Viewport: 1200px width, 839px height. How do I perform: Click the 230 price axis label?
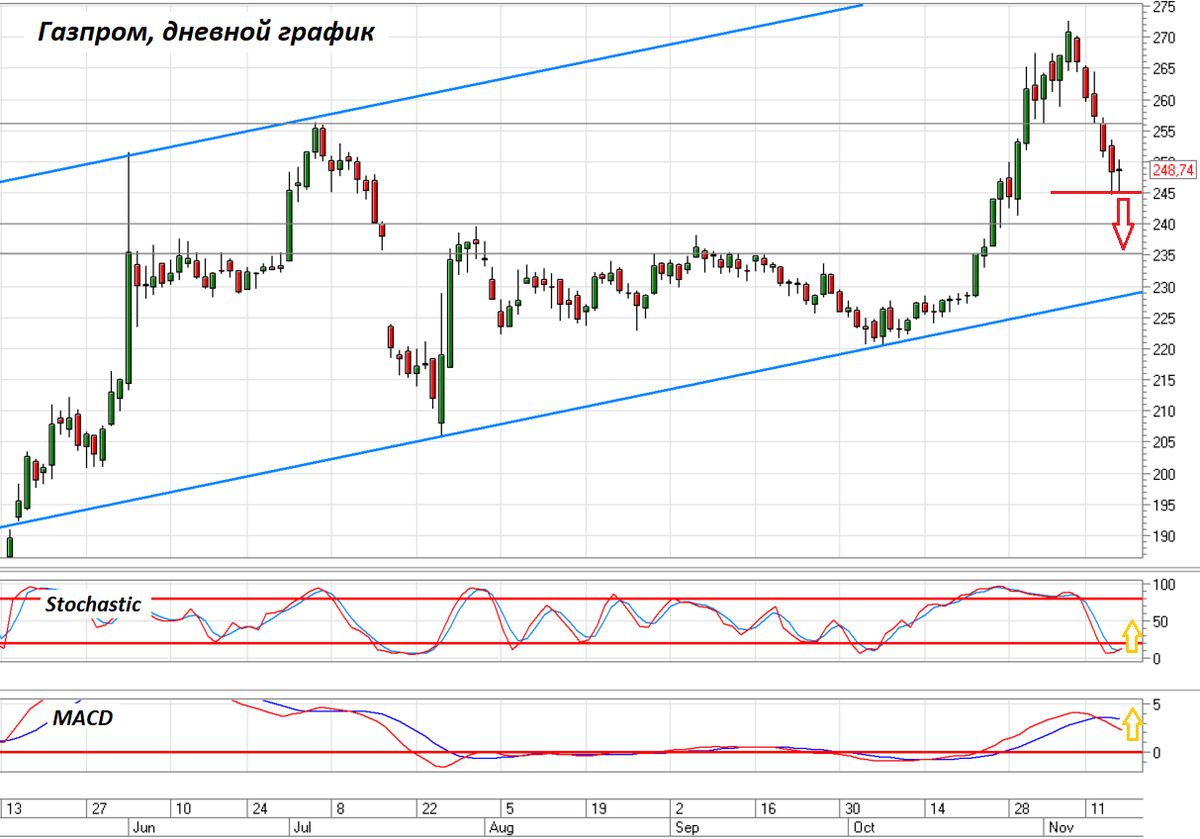[x=1163, y=287]
